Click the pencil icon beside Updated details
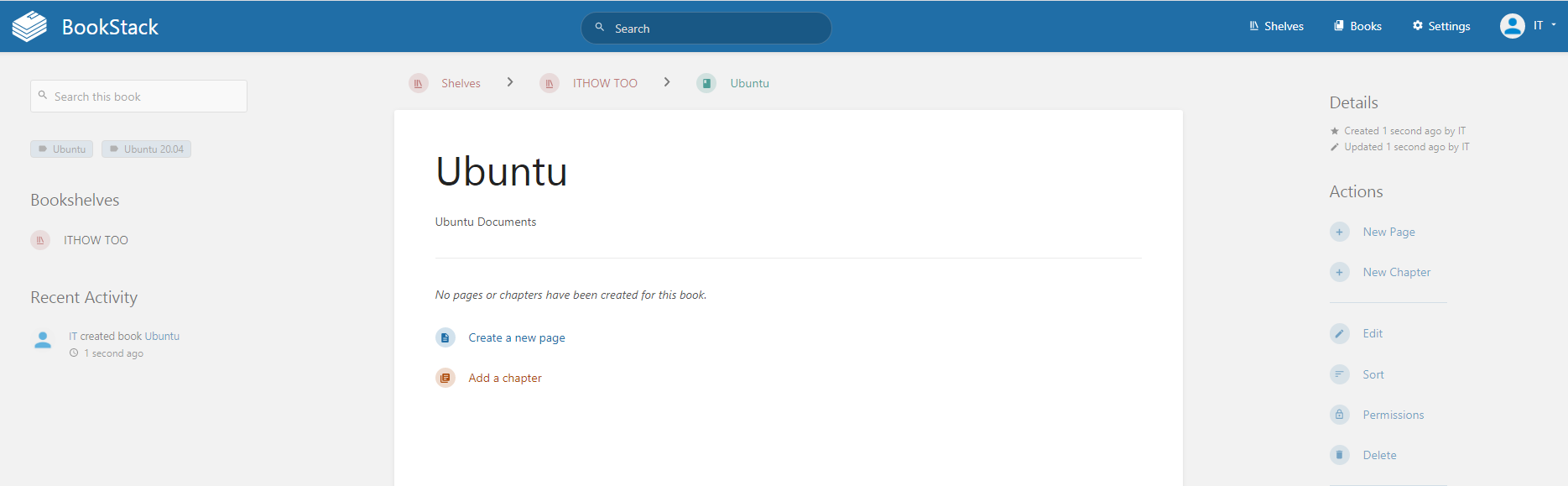Screen dimensions: 1568x486 coord(1335,147)
